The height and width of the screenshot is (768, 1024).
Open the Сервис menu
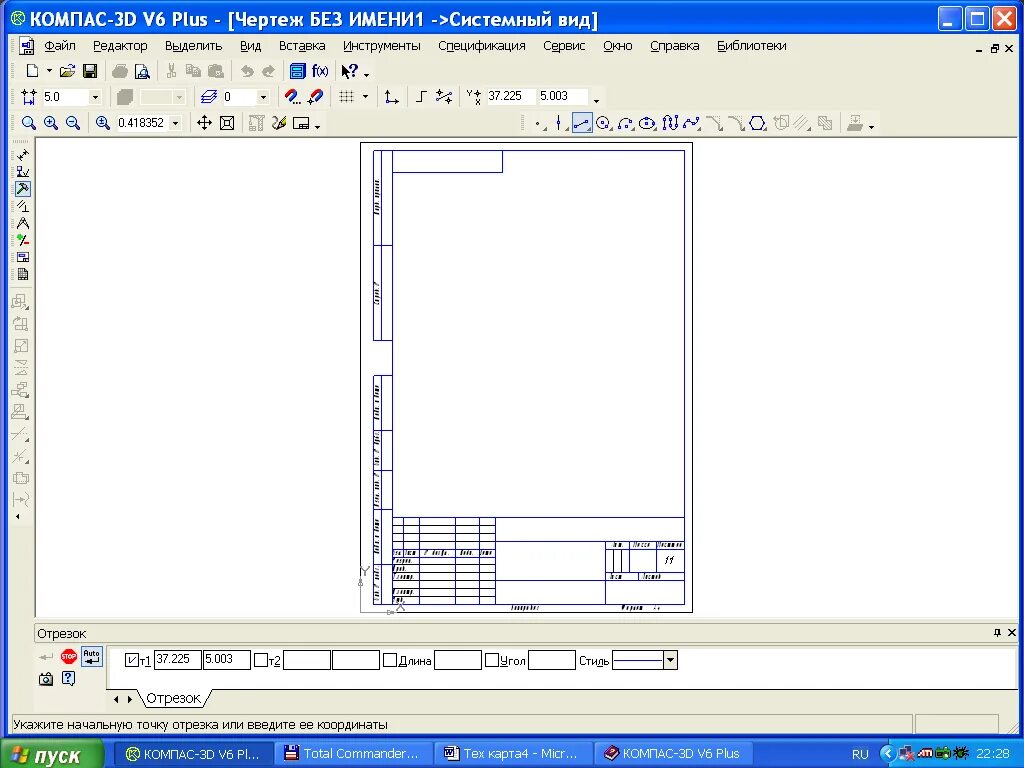[x=564, y=46]
